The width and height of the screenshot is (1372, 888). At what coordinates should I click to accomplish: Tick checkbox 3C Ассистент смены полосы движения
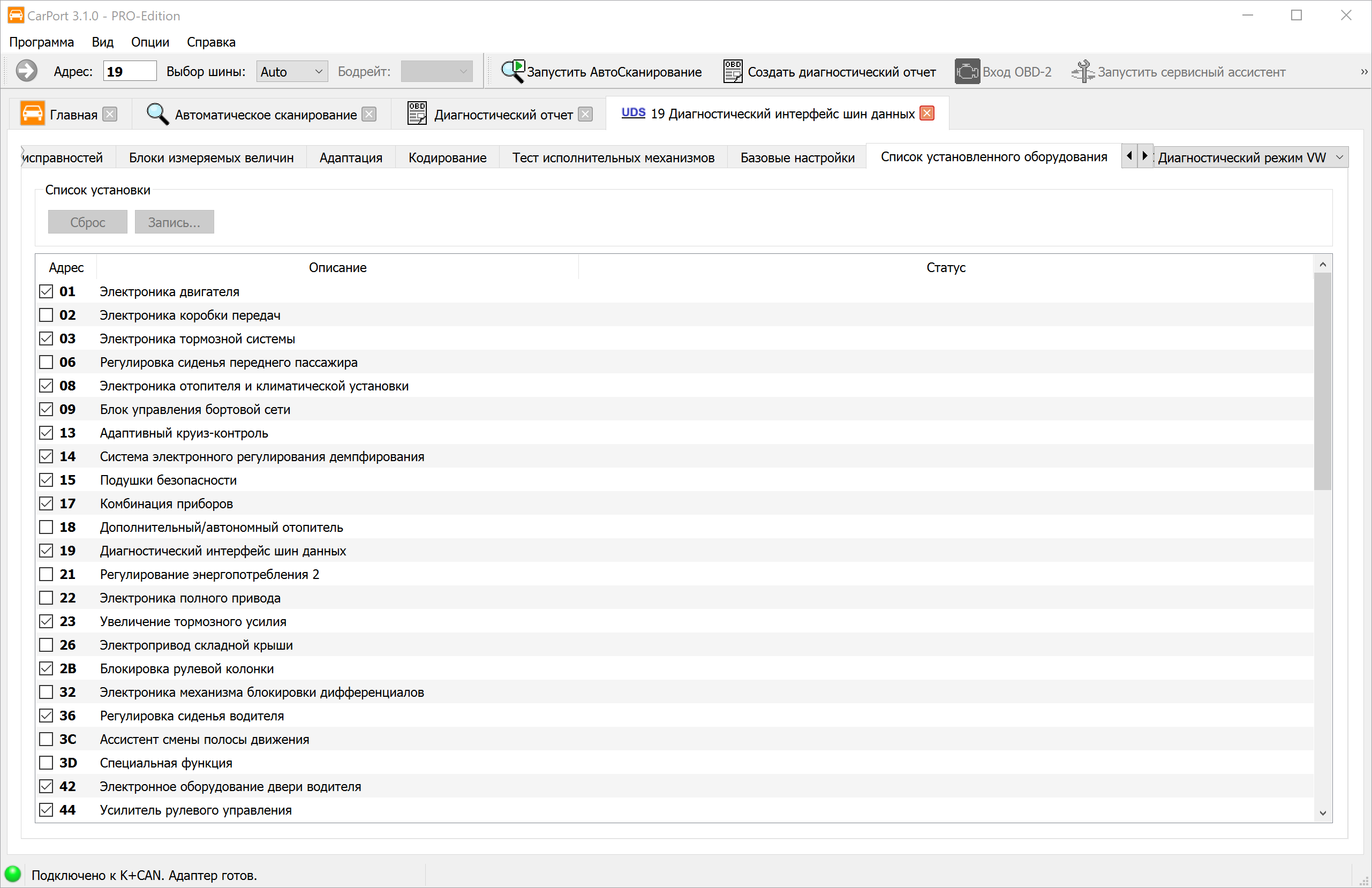coord(46,739)
